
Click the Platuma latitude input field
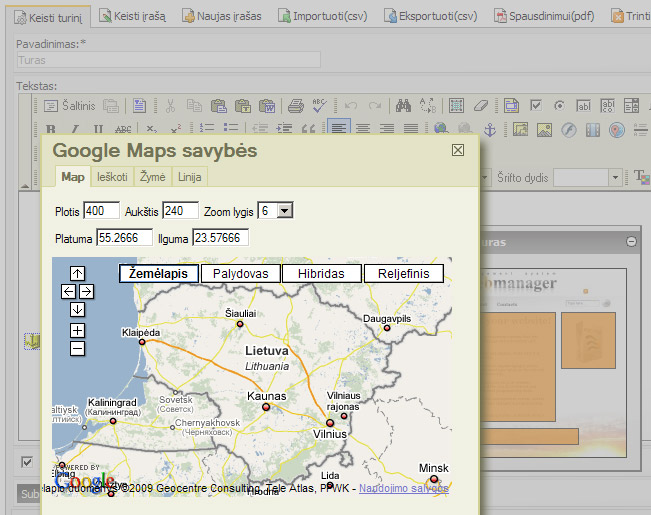(124, 238)
